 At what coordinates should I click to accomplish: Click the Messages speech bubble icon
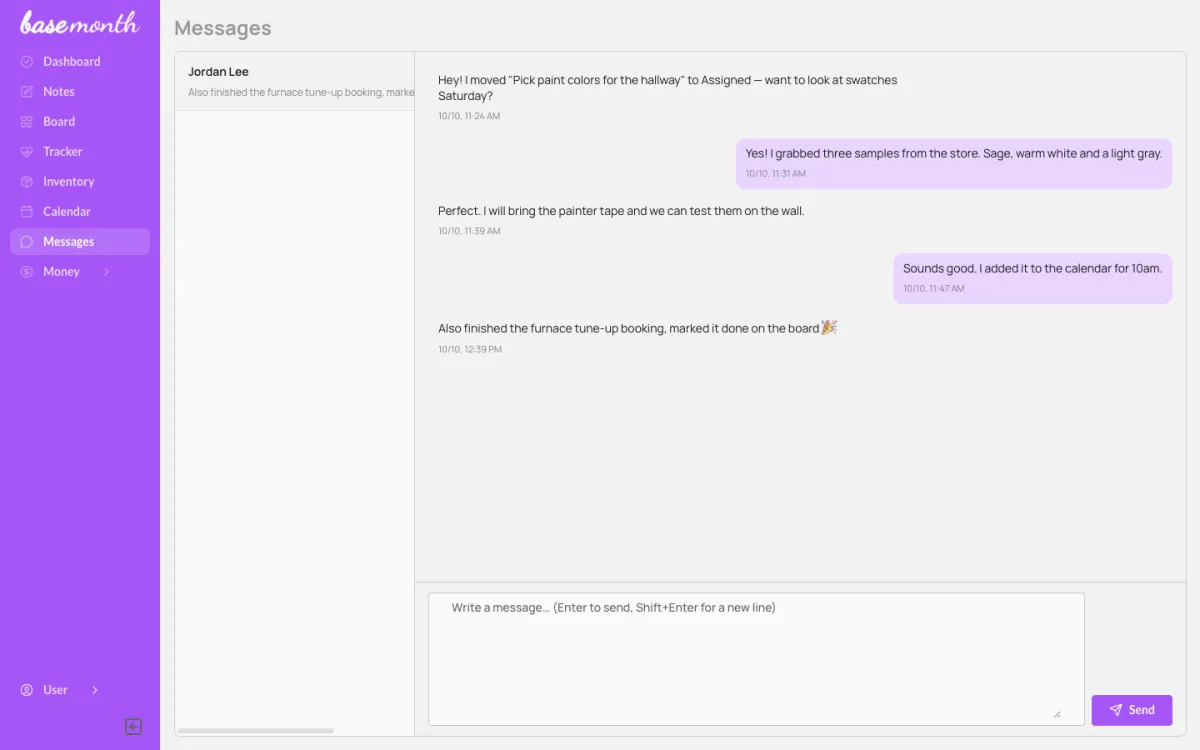click(x=27, y=242)
